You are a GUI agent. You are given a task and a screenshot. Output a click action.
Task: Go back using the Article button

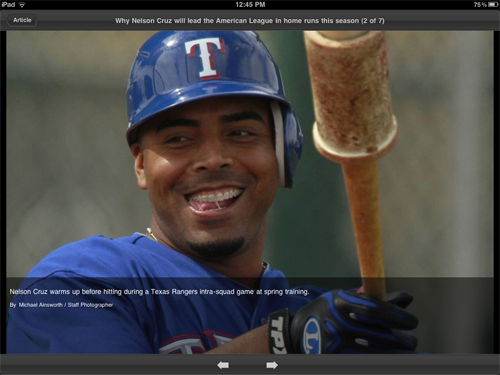(x=22, y=20)
